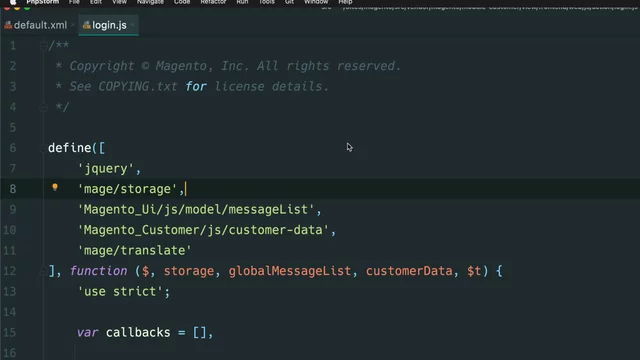This screenshot has height=360, width=640.
Task: Click the 'Magento_Ui/js/model/messageList' string
Action: tap(196, 210)
